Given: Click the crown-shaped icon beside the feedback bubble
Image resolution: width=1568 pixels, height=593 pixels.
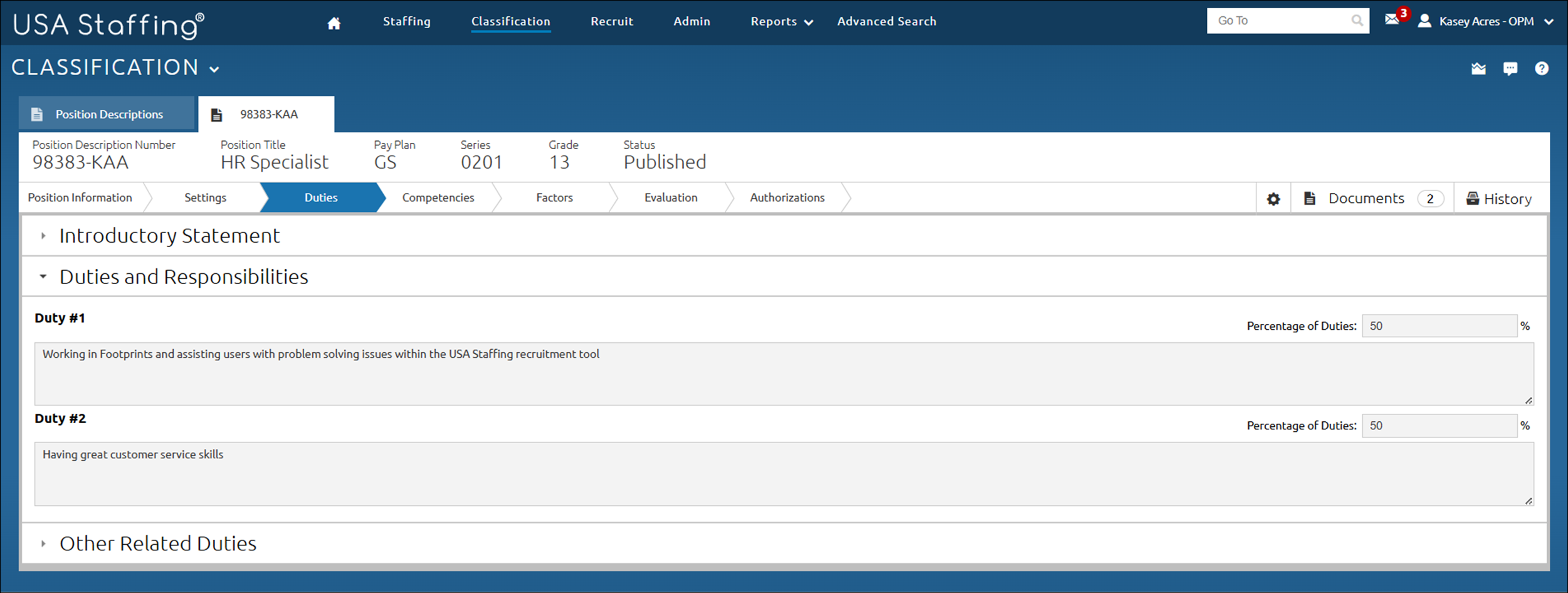Looking at the screenshot, I should (1478, 68).
